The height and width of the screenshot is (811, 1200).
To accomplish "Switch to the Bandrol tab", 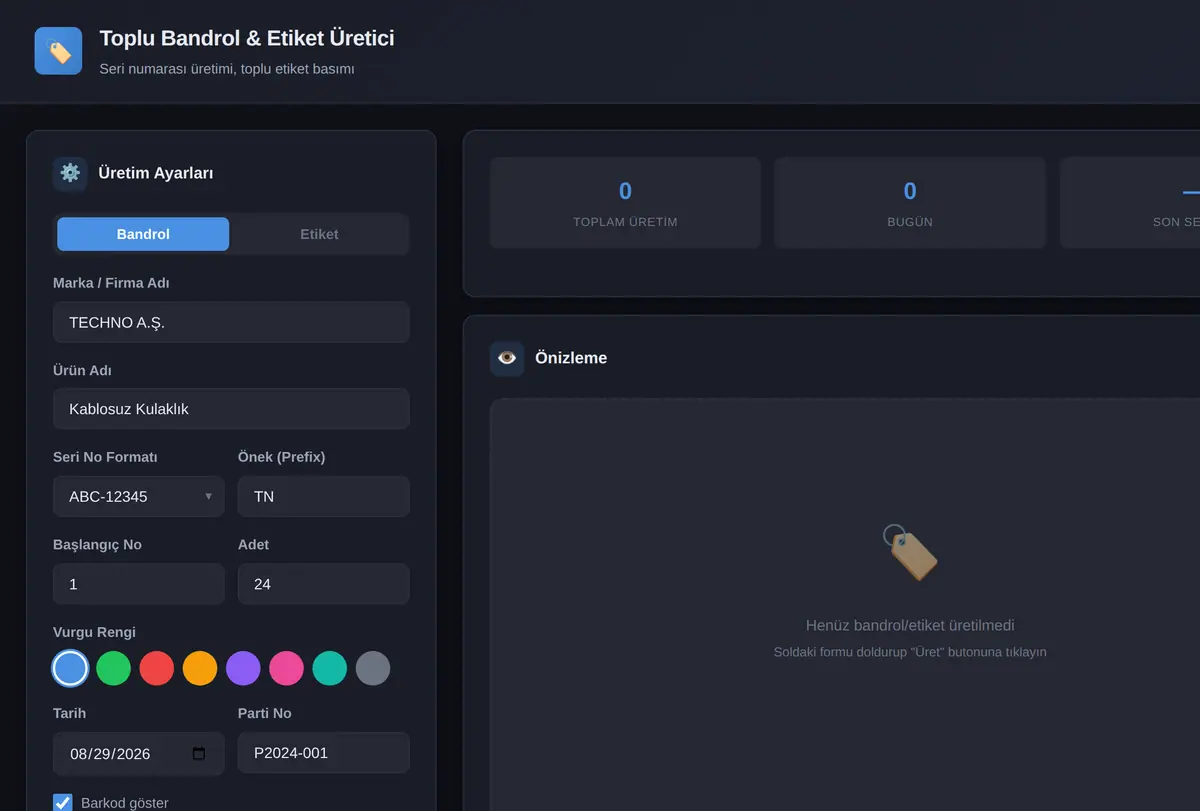I will click(143, 234).
